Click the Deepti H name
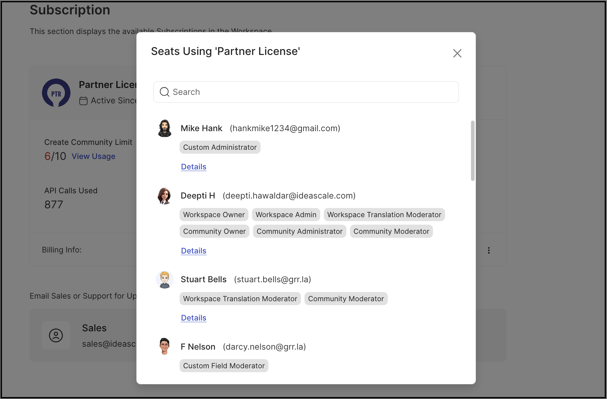The image size is (607, 399). [198, 196]
